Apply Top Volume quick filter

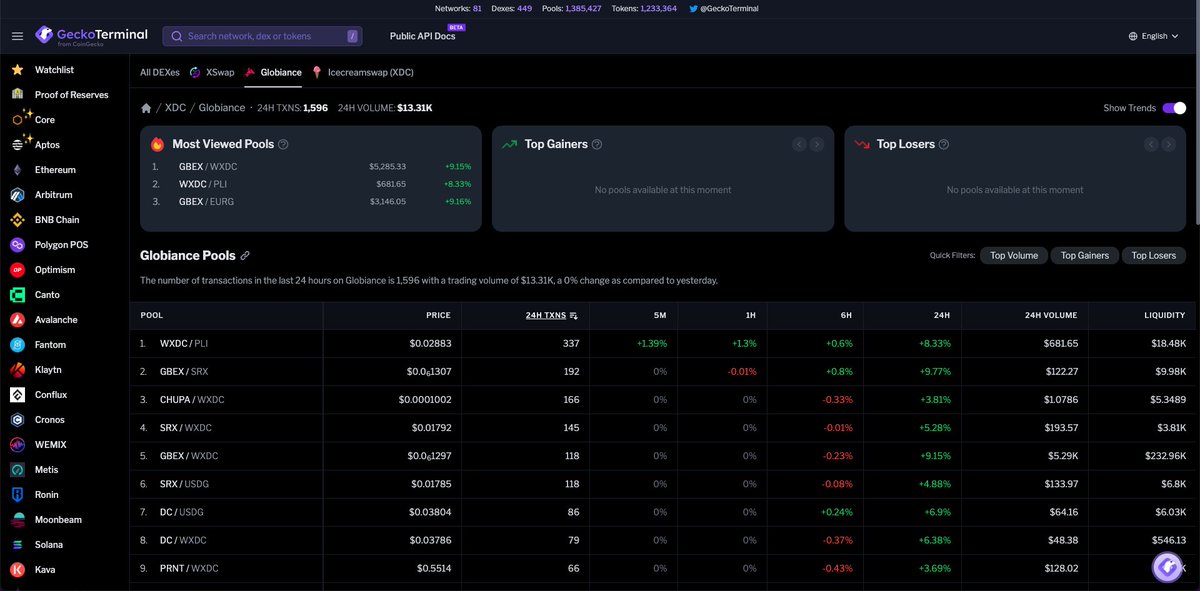tap(1014, 255)
